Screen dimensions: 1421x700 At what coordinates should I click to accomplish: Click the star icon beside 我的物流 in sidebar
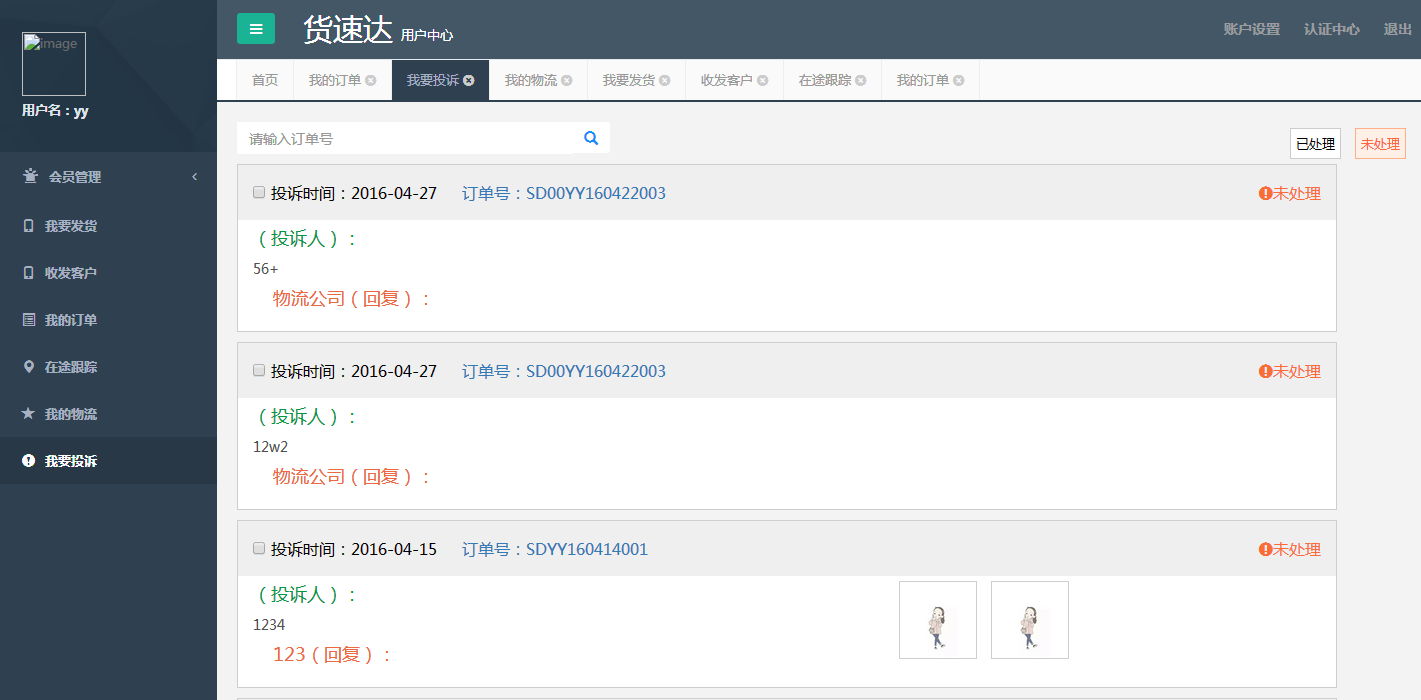[x=28, y=414]
